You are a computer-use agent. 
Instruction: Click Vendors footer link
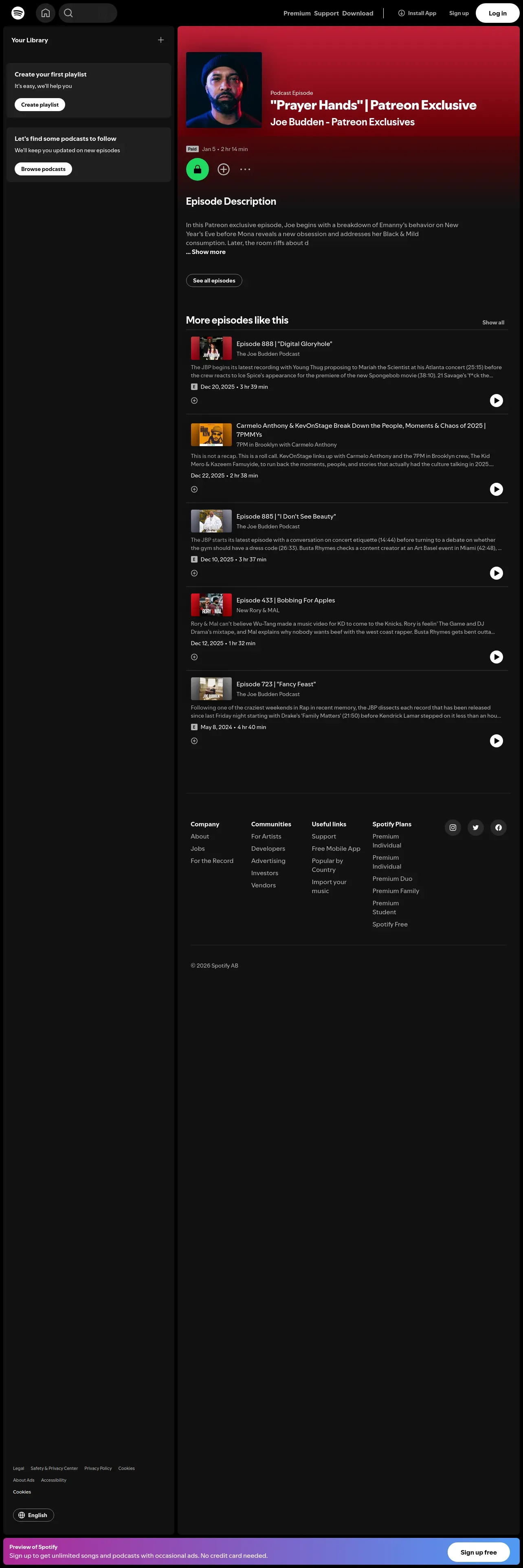[263, 886]
